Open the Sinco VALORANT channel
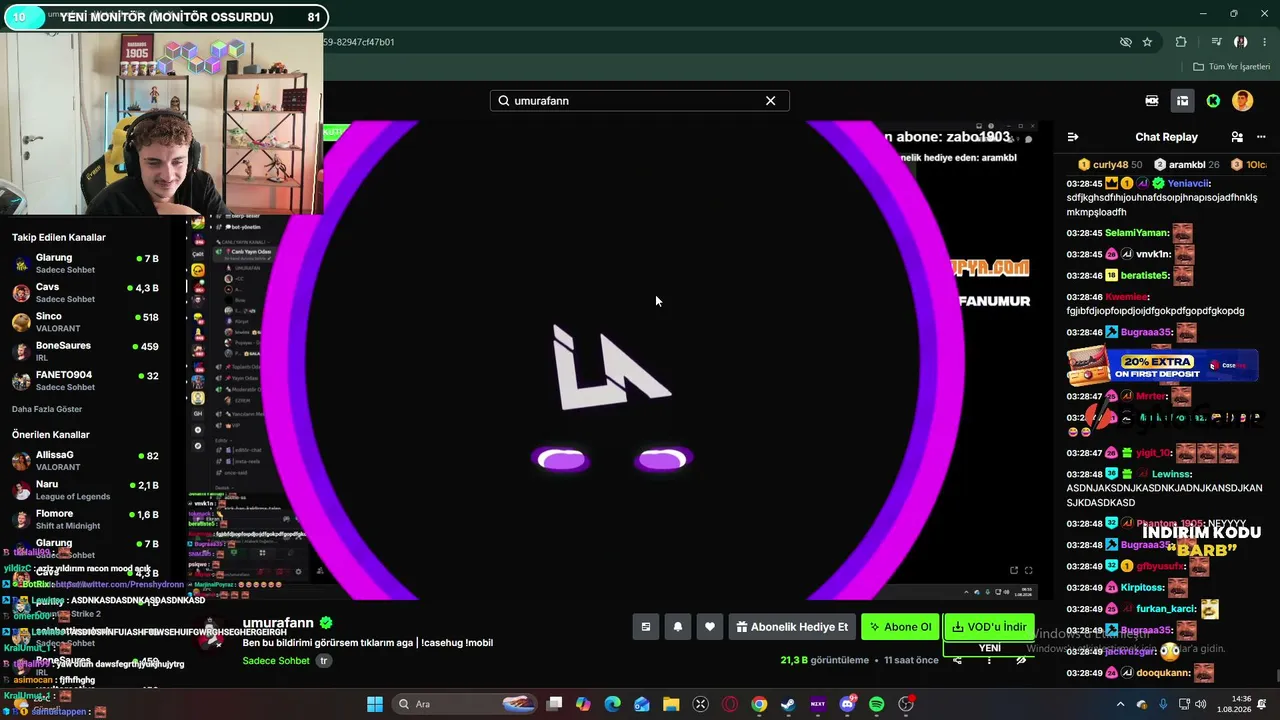The image size is (1280, 720). (x=86, y=322)
